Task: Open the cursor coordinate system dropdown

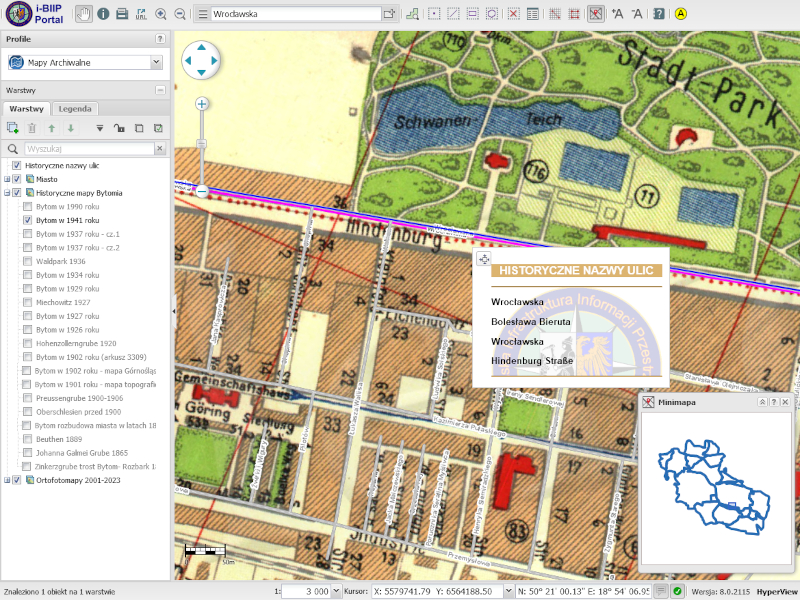Action: [x=508, y=591]
